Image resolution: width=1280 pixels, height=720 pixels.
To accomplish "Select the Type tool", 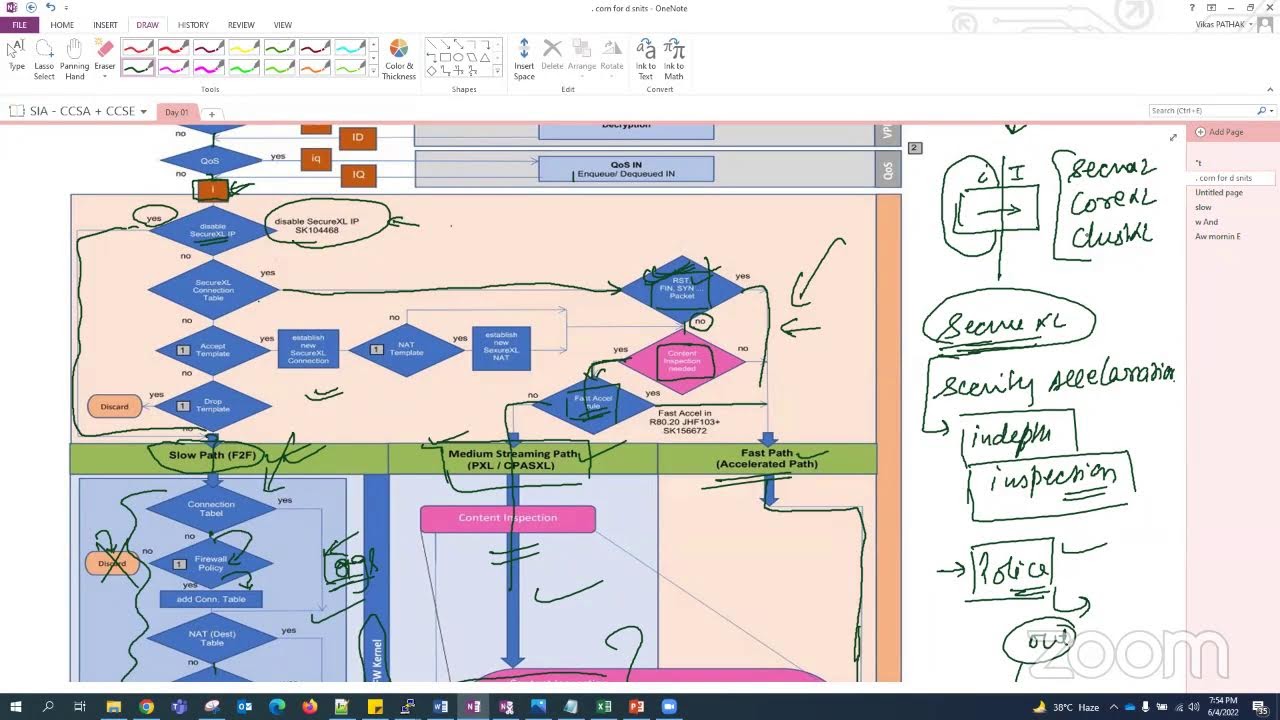I will pos(17,56).
